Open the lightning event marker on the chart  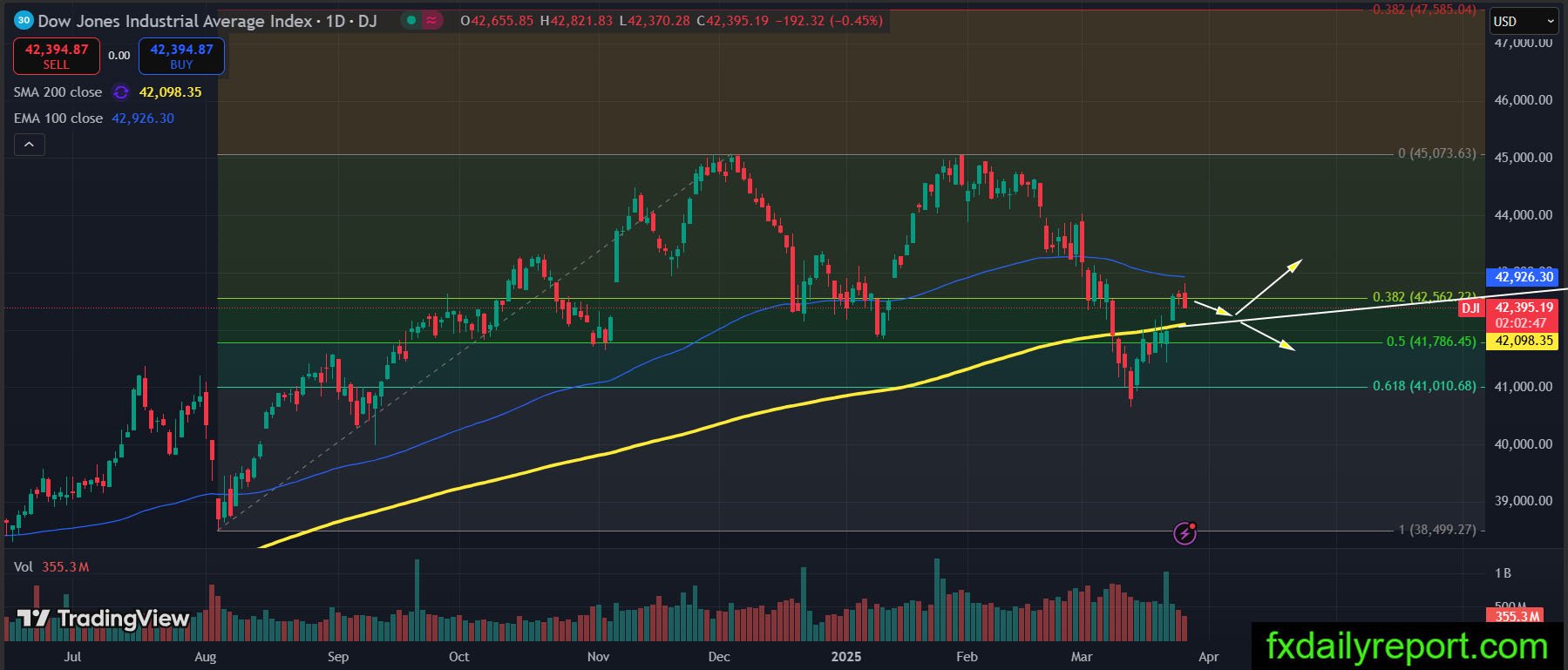click(x=1184, y=533)
